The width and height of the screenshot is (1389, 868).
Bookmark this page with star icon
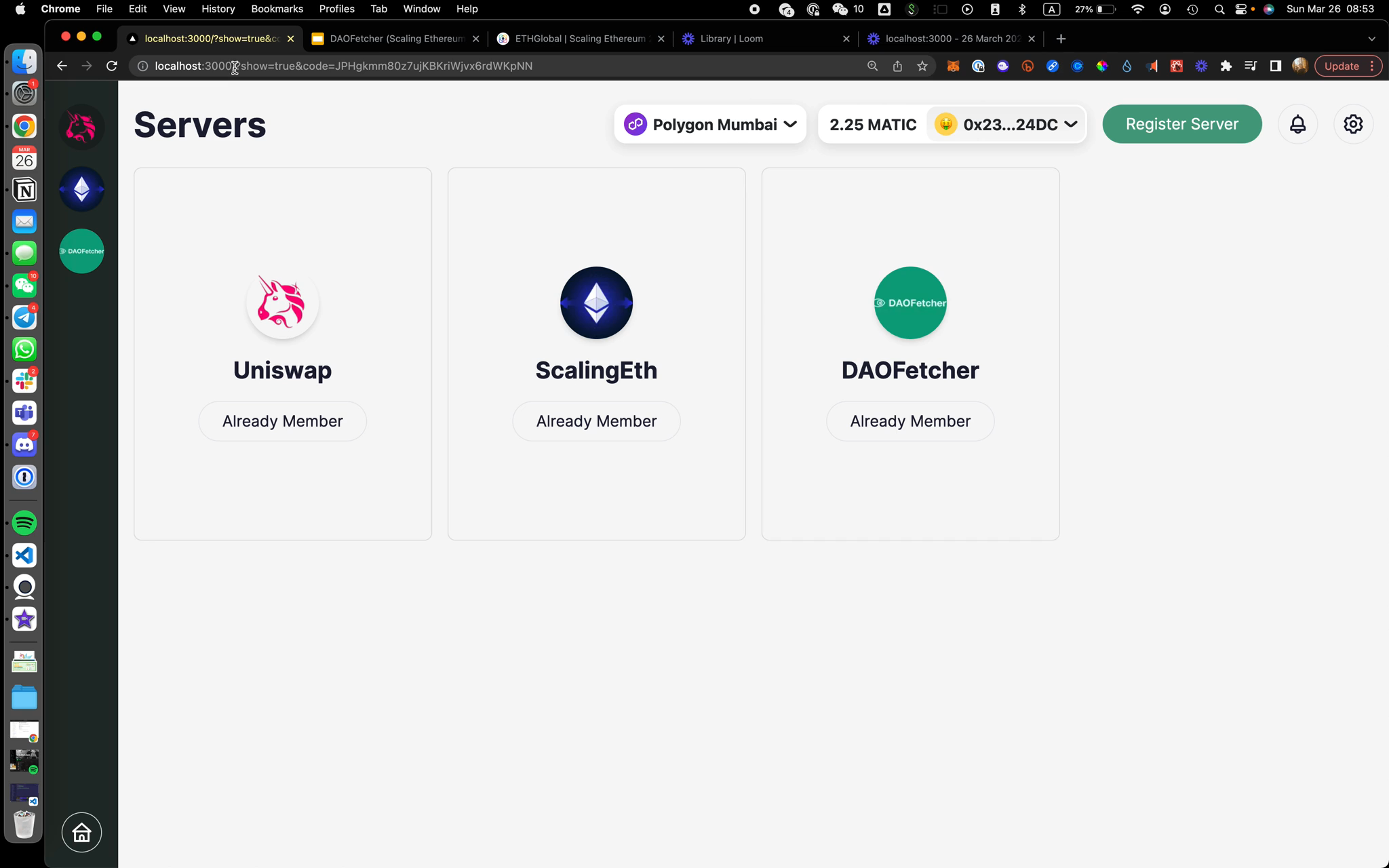922,66
